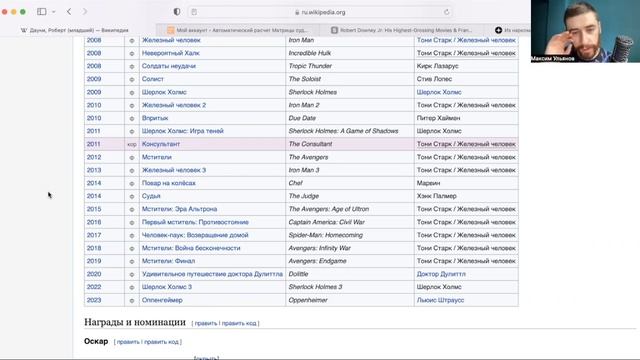The width and height of the screenshot is (640, 360).
Task: Open Первый мститель: Противостояние link
Action: pos(195,222)
